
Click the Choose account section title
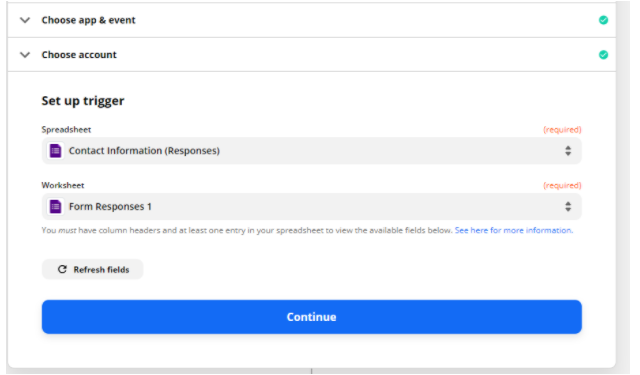pyautogui.click(x=79, y=55)
